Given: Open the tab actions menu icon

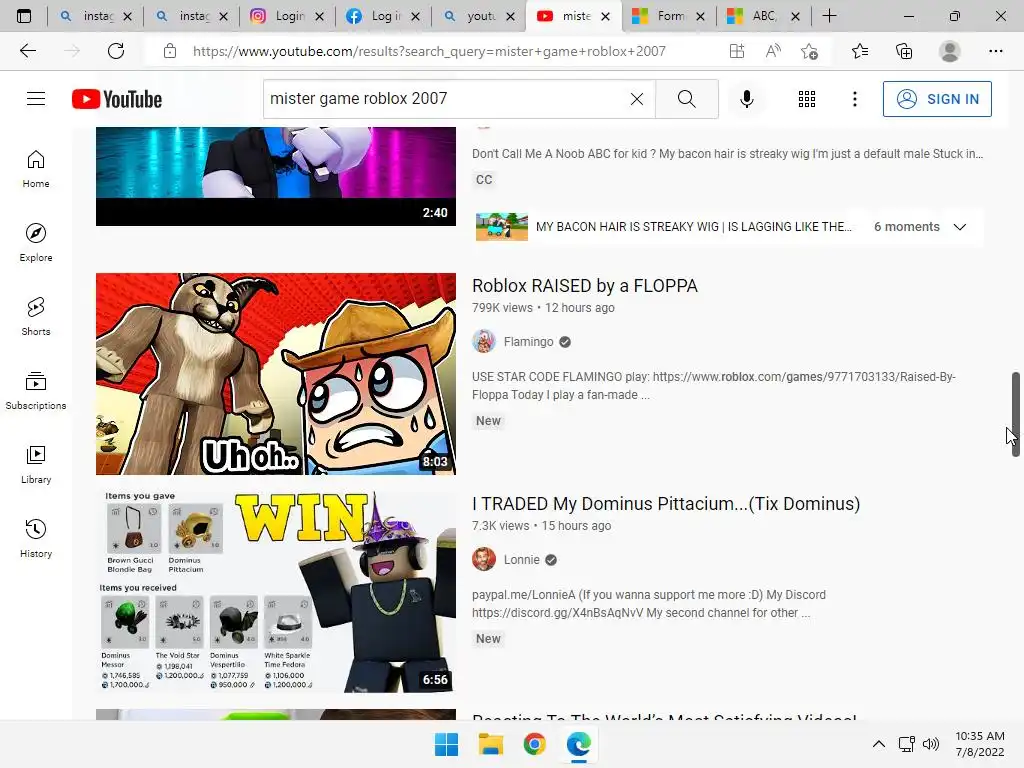Looking at the screenshot, I should [24, 16].
